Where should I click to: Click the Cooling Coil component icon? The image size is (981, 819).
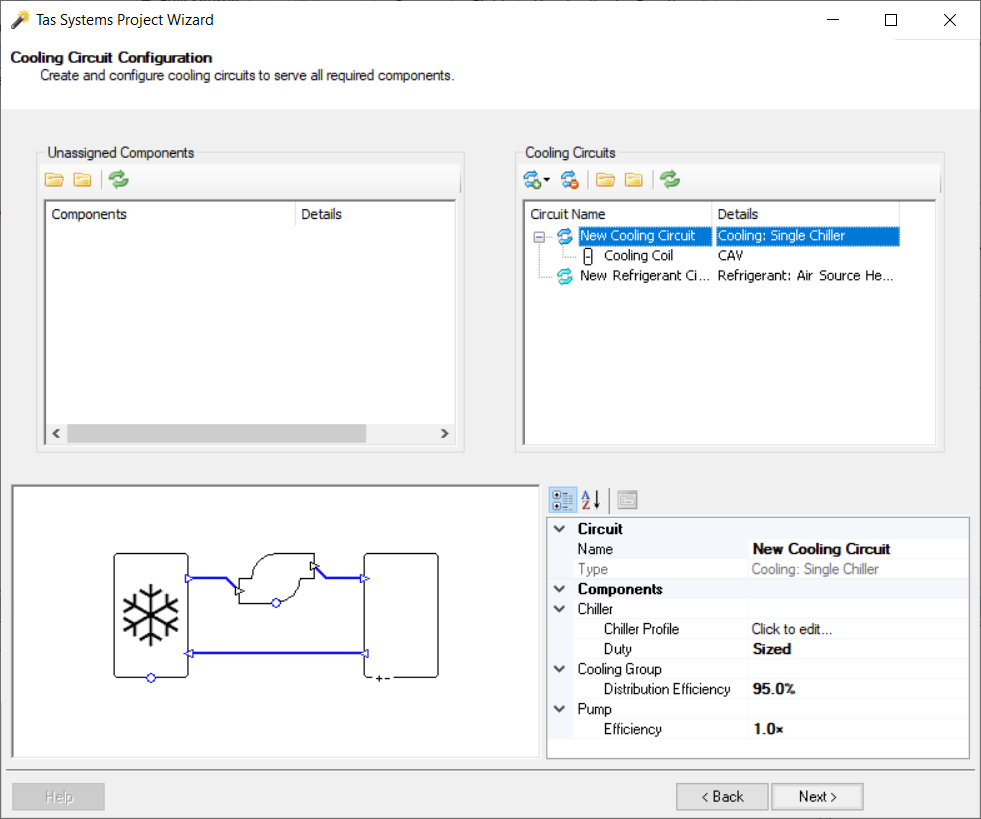click(588, 256)
